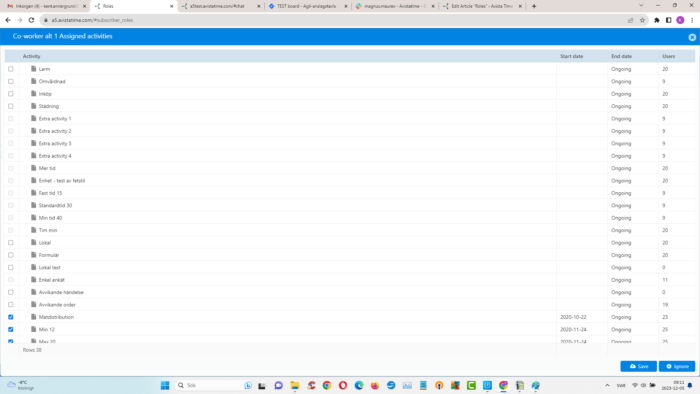The width and height of the screenshot is (700, 394).
Task: Uncheck the Min 12 activity checkbox
Action: click(x=11, y=329)
